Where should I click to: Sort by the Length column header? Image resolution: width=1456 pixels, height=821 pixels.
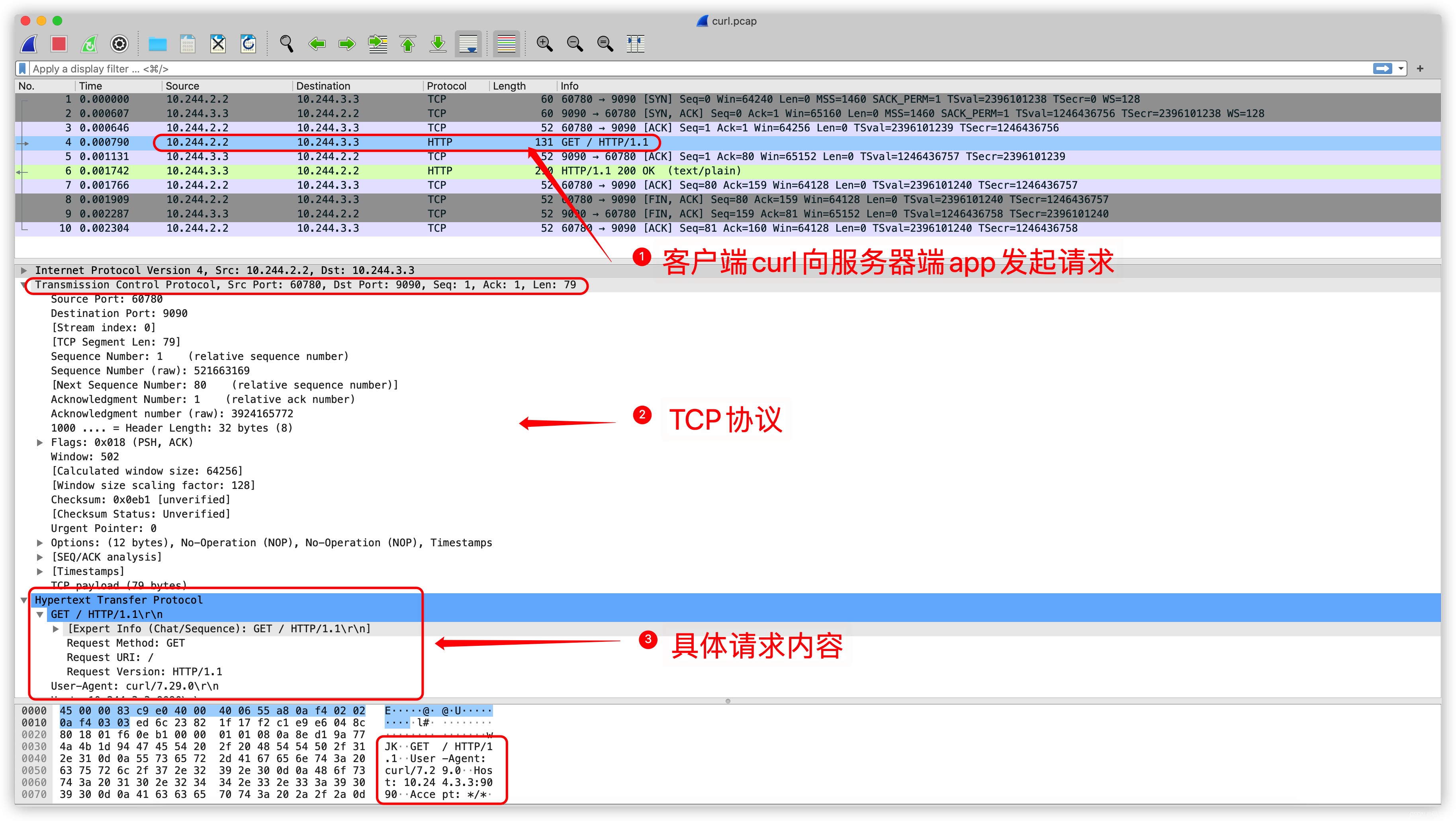[509, 86]
